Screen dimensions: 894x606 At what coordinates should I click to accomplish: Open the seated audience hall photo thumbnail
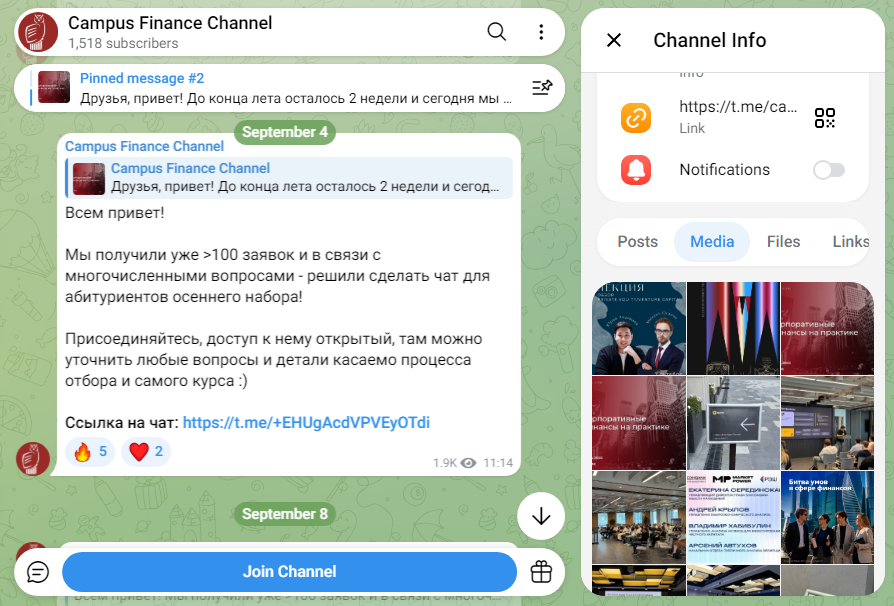pyautogui.click(x=639, y=518)
